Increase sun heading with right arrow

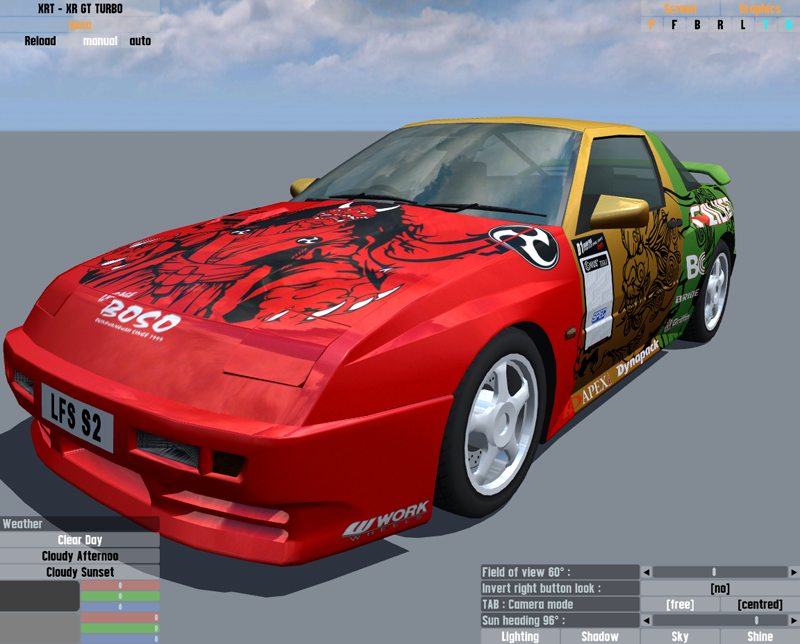(x=794, y=621)
